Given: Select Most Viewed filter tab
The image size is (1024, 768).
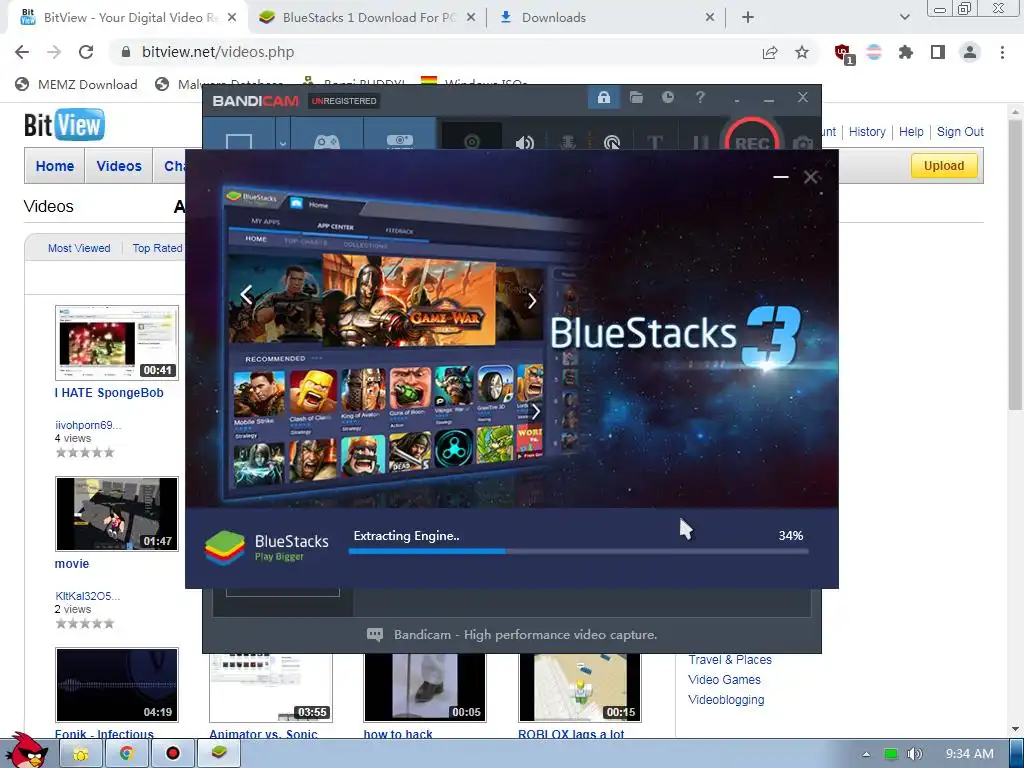Looking at the screenshot, I should click(79, 248).
